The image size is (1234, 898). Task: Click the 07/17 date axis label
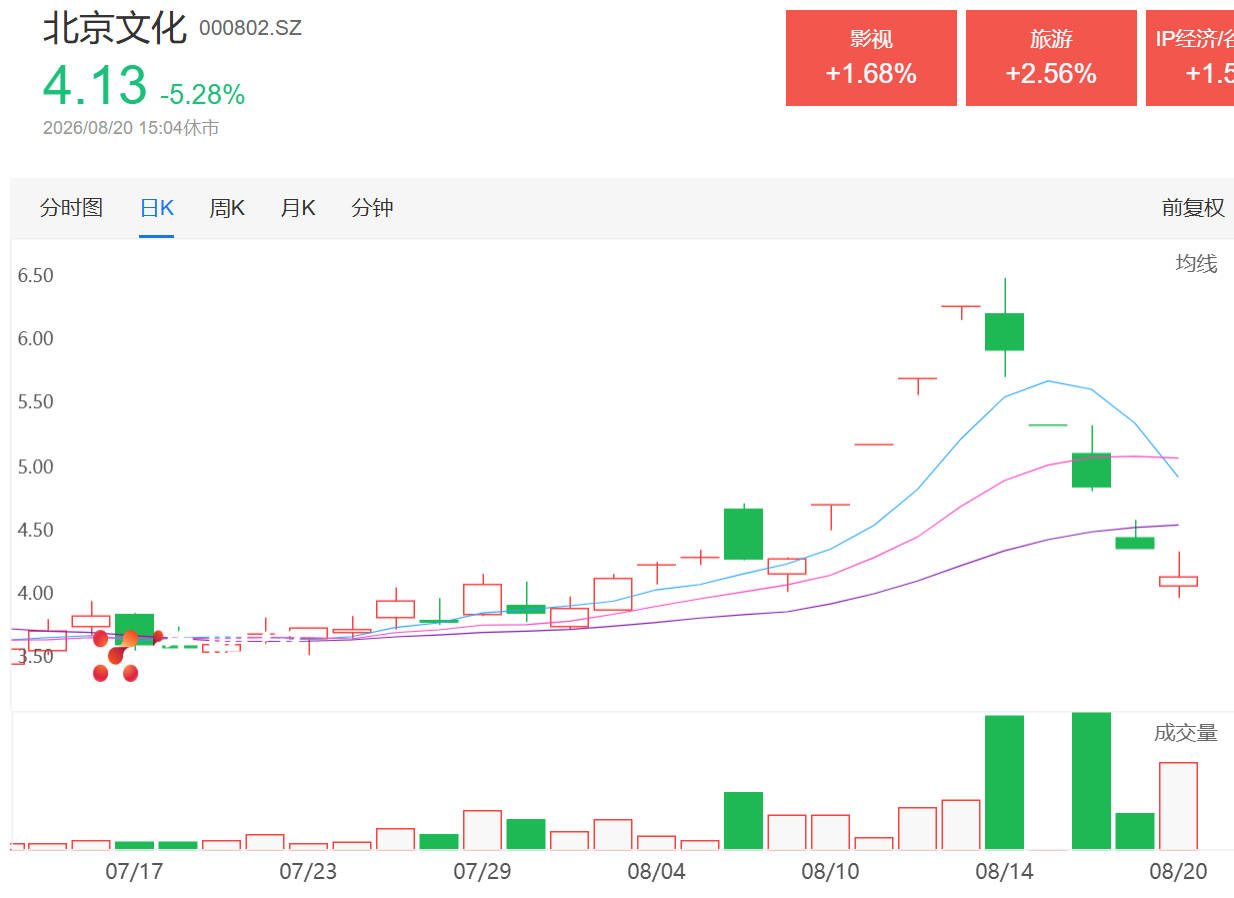tap(134, 872)
